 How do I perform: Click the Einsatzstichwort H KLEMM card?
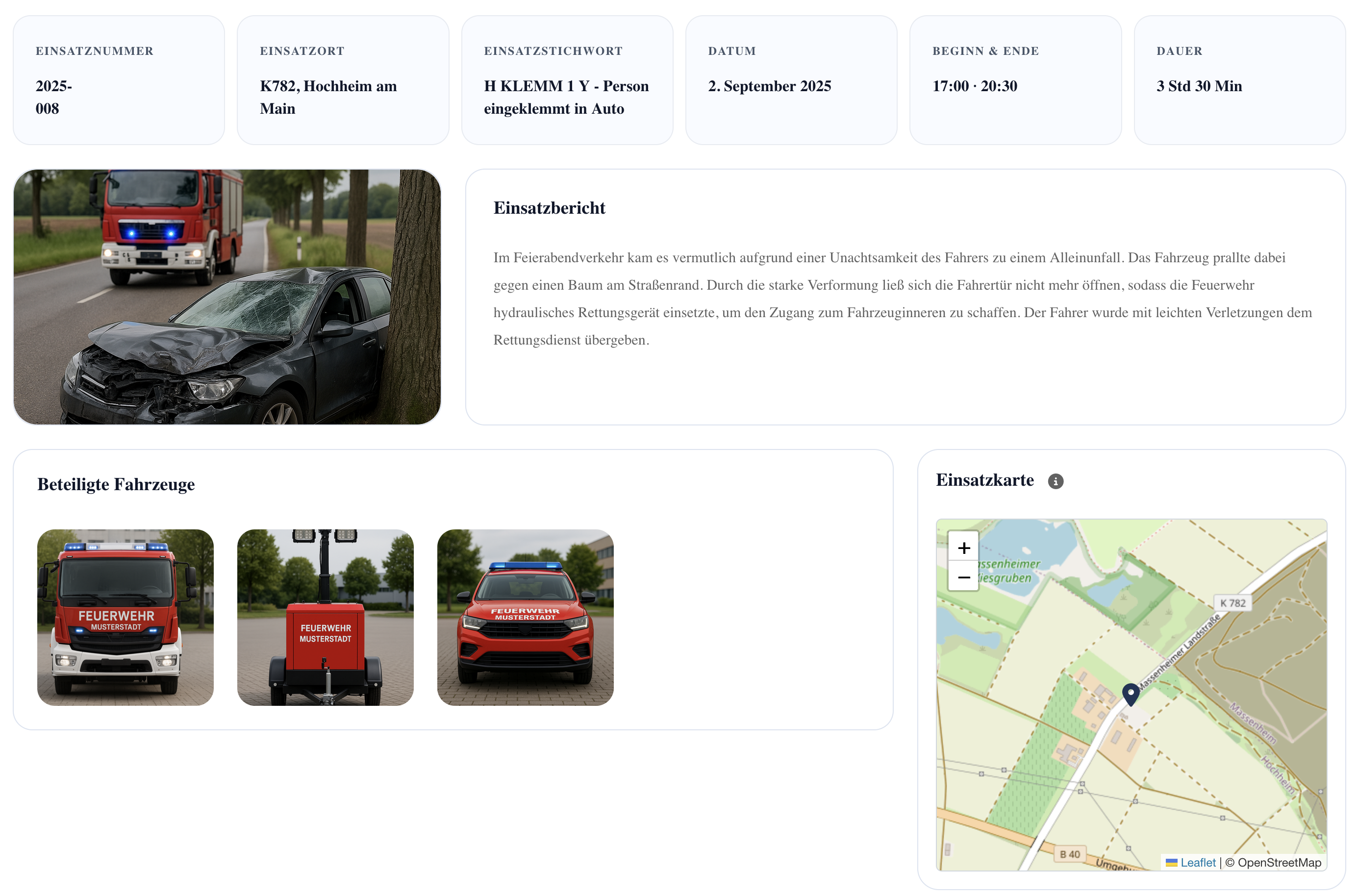coord(567,80)
